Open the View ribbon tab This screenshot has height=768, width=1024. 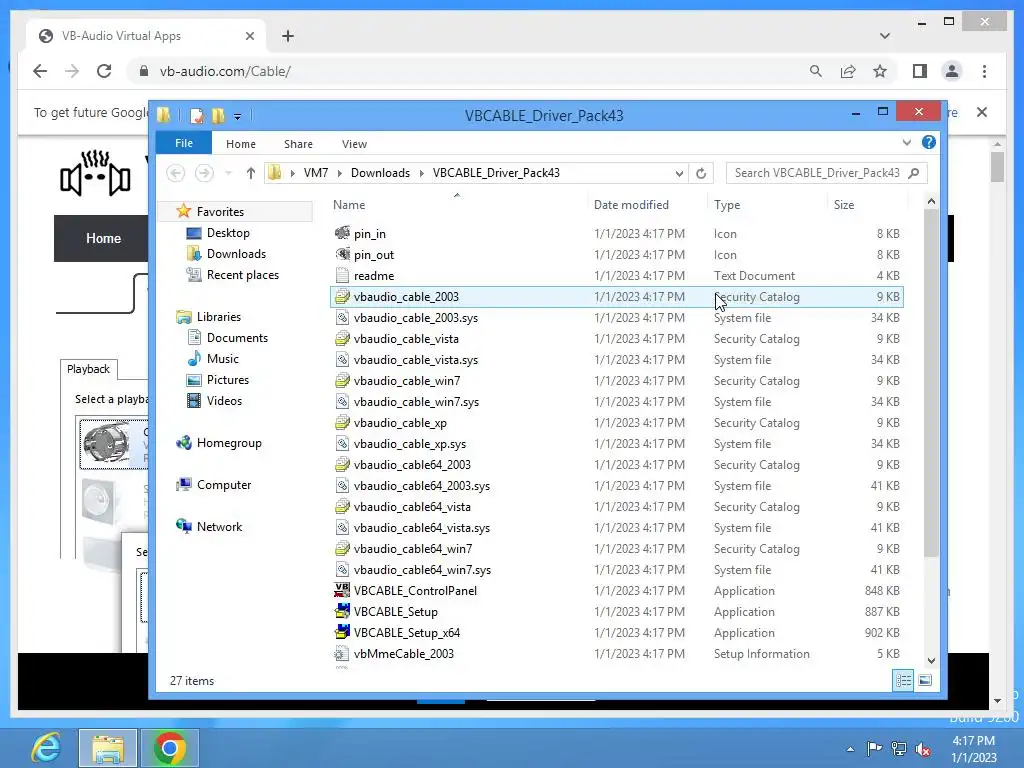355,144
